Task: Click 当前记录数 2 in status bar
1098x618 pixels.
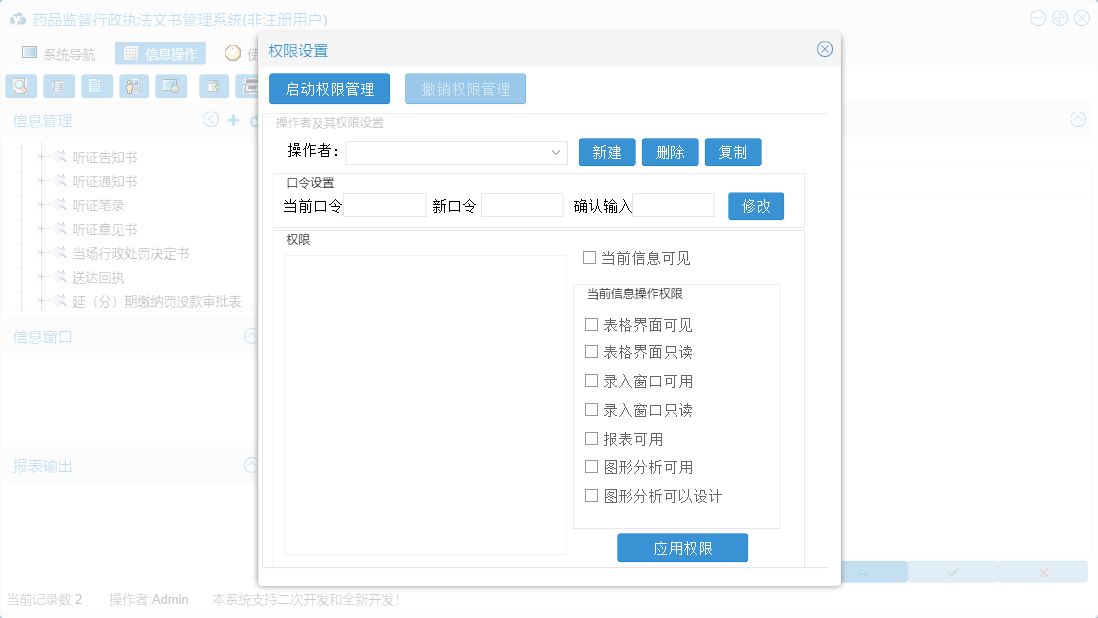Action: (44, 599)
